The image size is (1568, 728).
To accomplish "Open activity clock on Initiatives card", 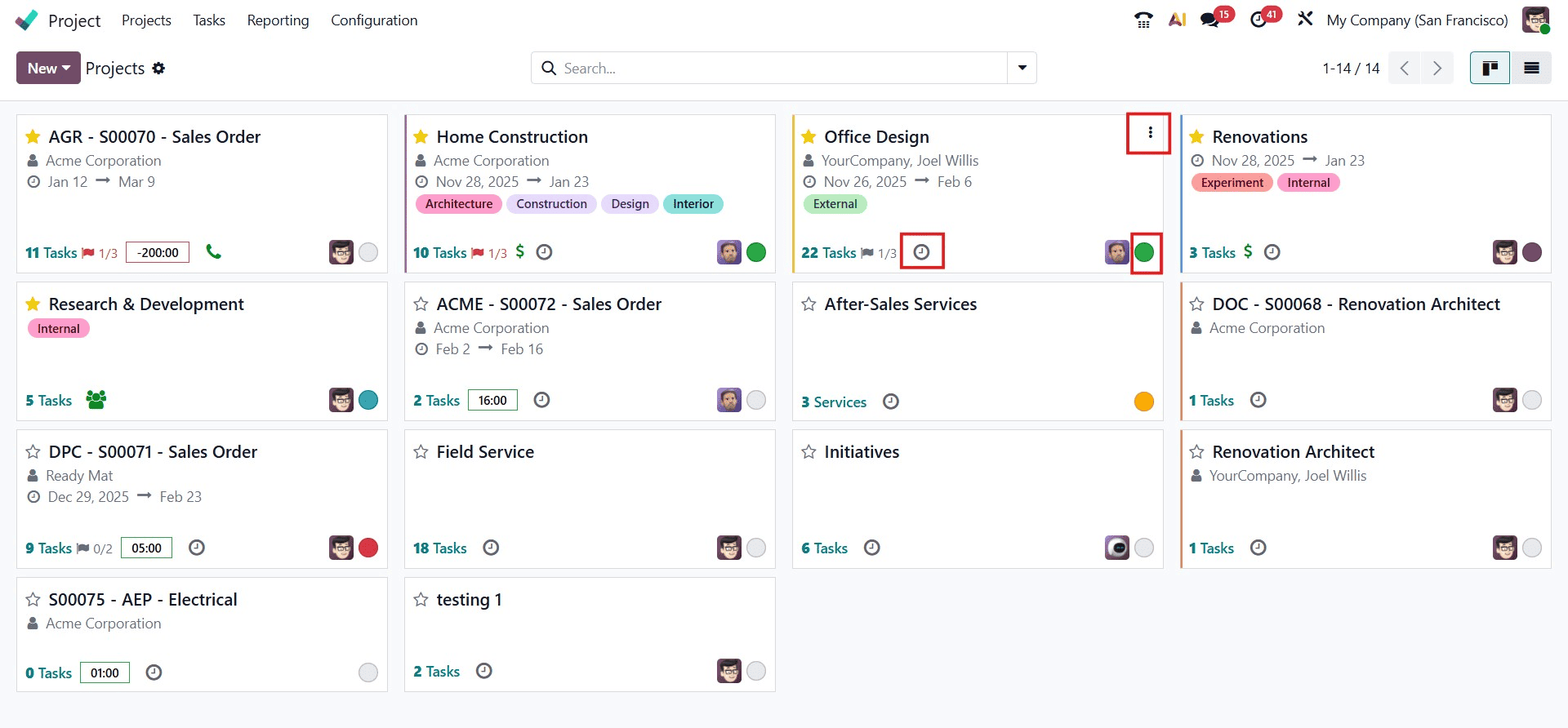I will (x=872, y=548).
